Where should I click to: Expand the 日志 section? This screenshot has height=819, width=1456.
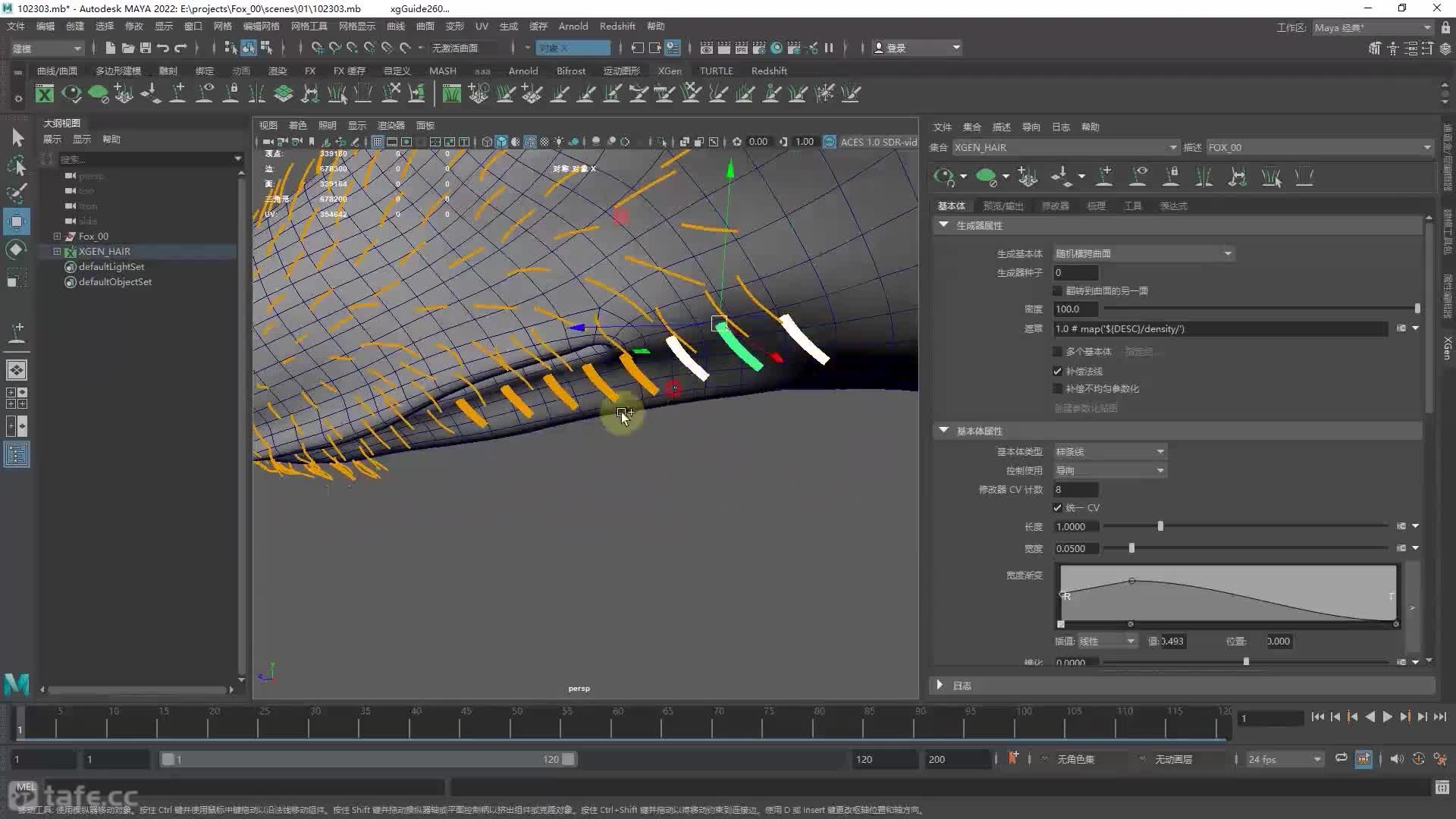[940, 685]
